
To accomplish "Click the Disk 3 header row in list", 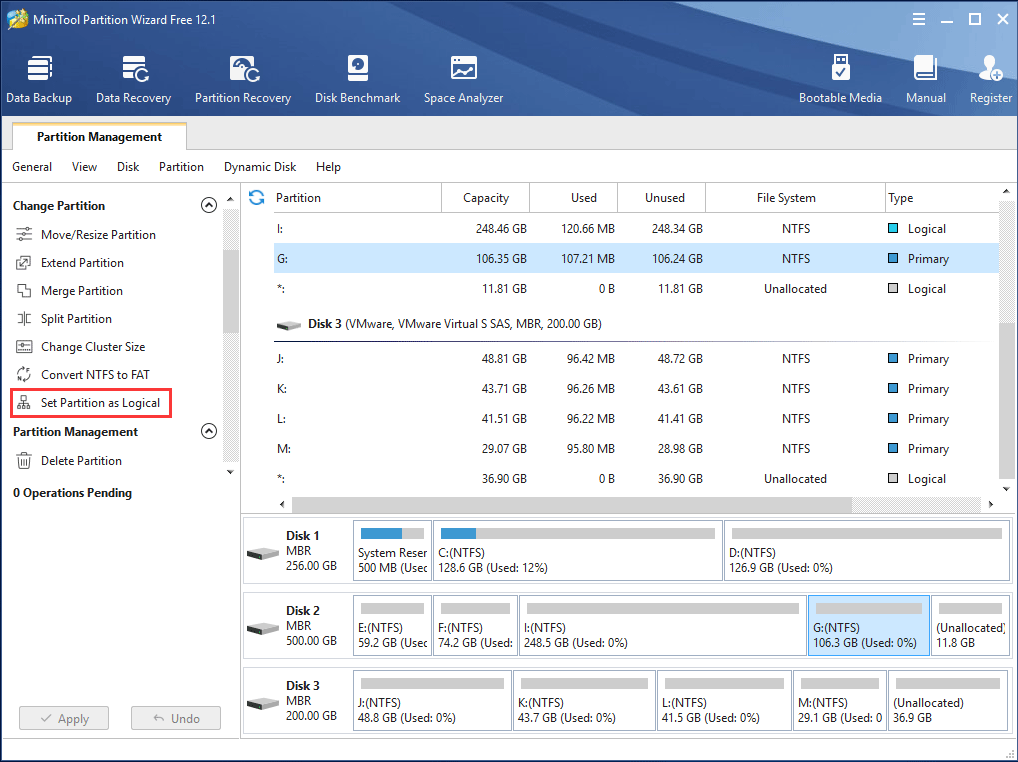I will (636, 323).
